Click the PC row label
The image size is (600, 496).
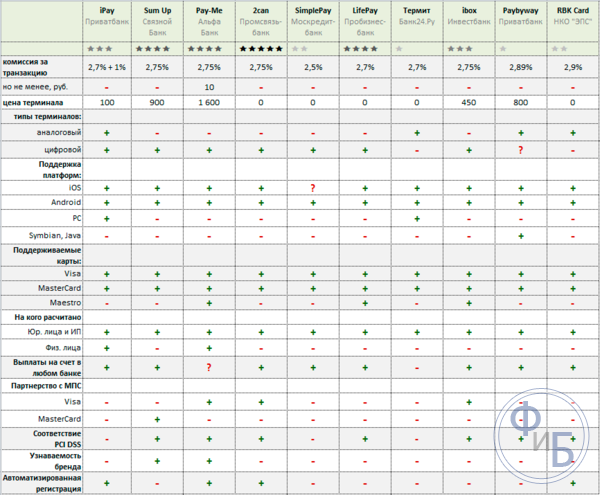click(77, 218)
